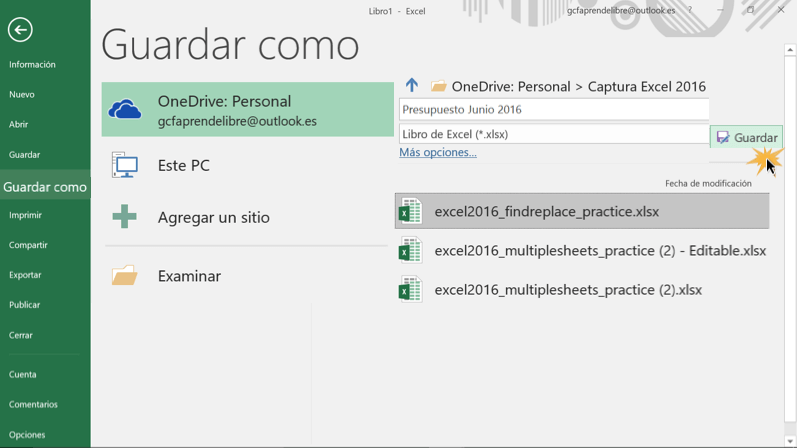Open Compartir in the sidebar
This screenshot has width=797, height=448.
tap(28, 245)
